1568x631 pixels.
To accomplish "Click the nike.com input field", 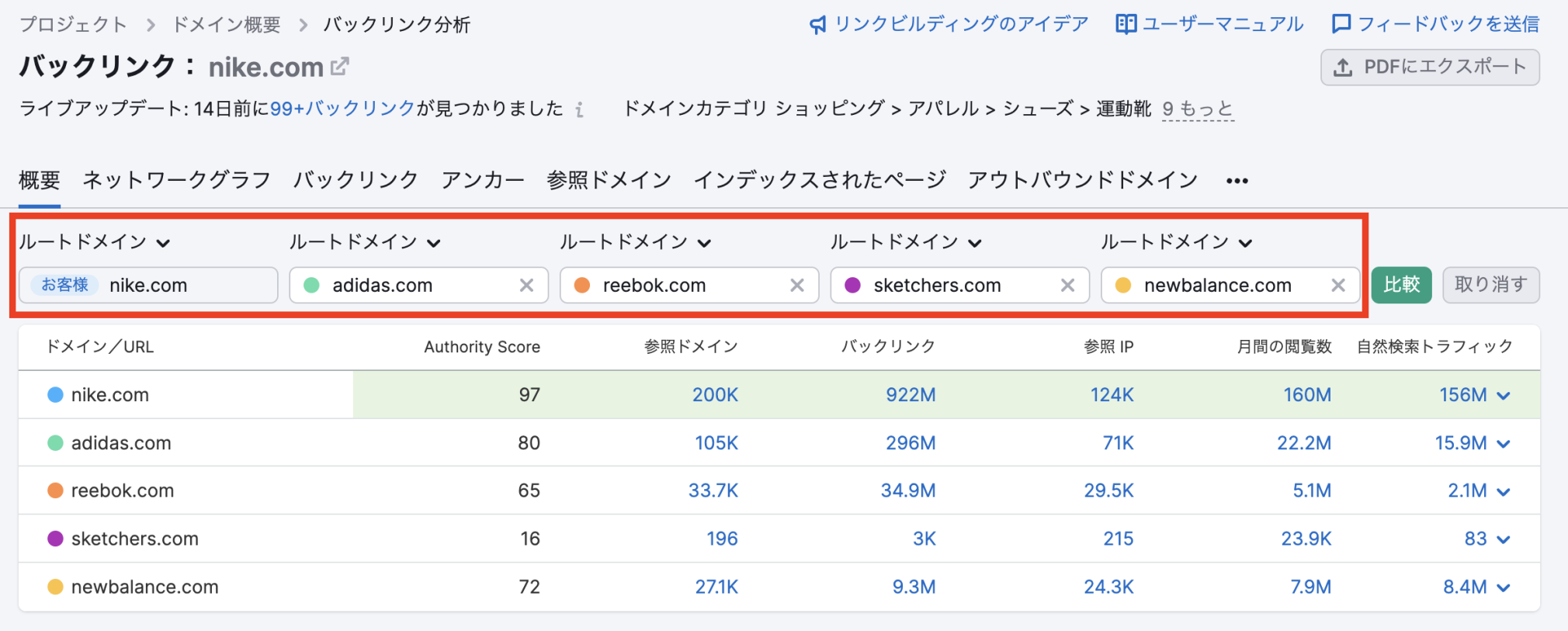I will [x=148, y=285].
